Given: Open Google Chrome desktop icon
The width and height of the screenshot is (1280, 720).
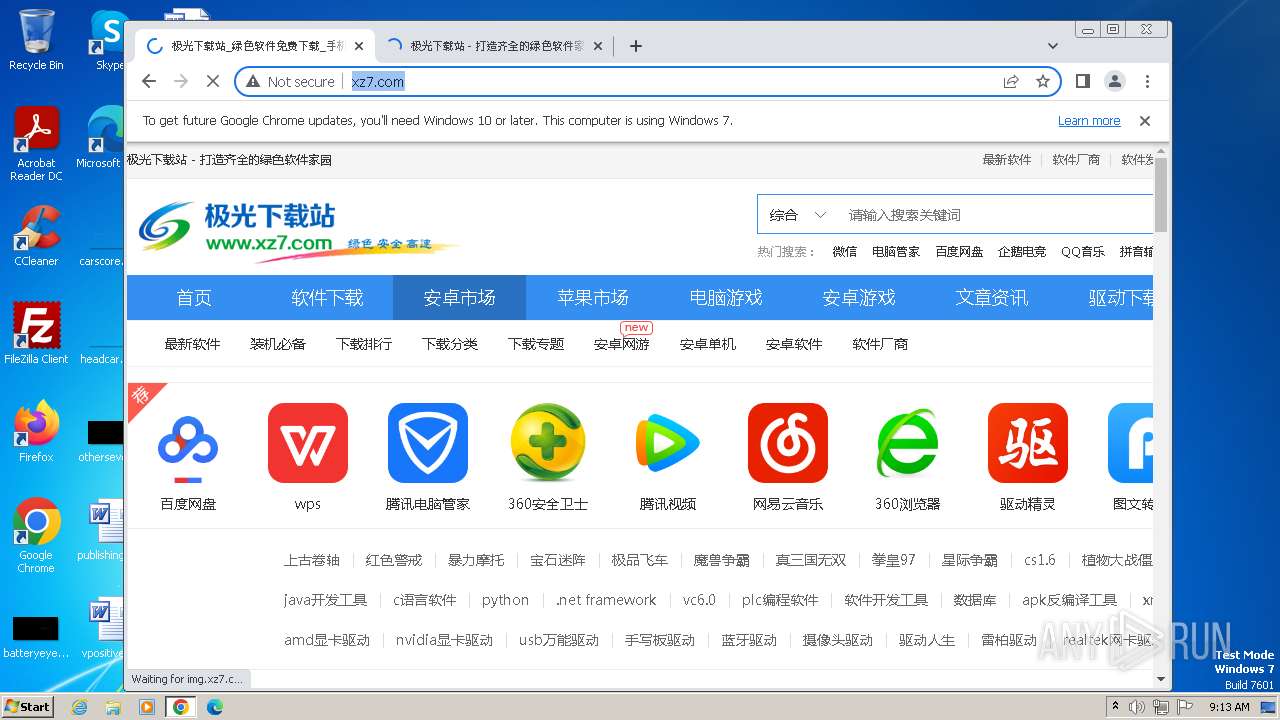Looking at the screenshot, I should 36,536.
